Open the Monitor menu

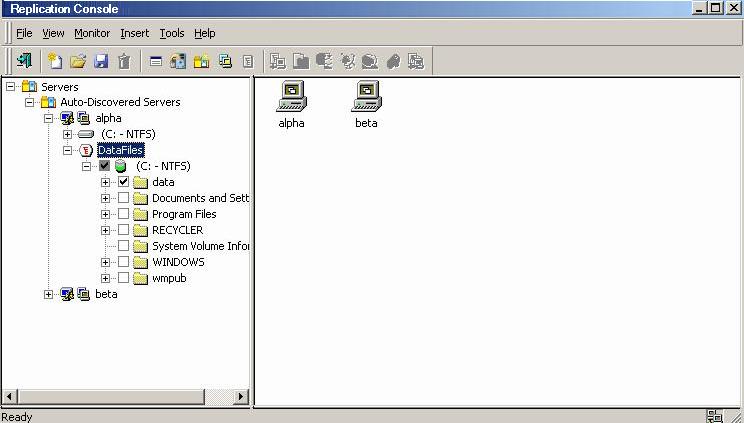(x=92, y=33)
